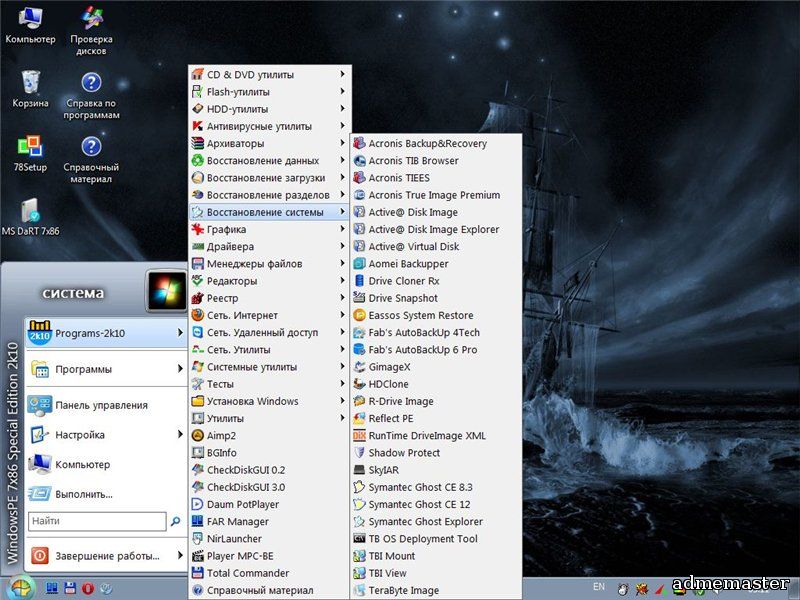This screenshot has height=600, width=800.
Task: Click the FAR Manager icon
Action: 197,521
